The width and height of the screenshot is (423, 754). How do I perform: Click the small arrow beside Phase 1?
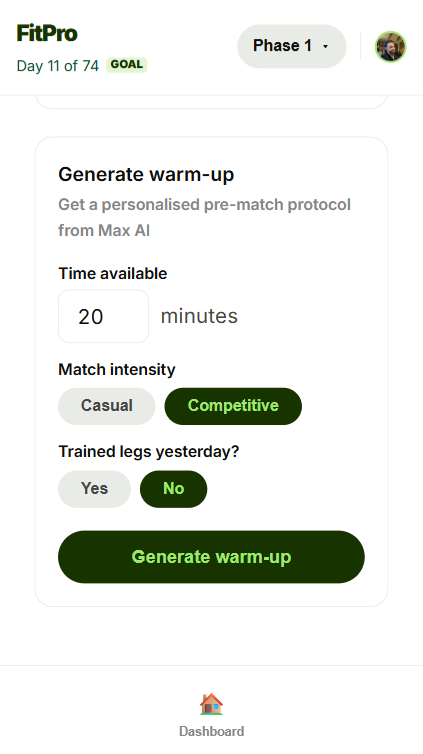325,47
